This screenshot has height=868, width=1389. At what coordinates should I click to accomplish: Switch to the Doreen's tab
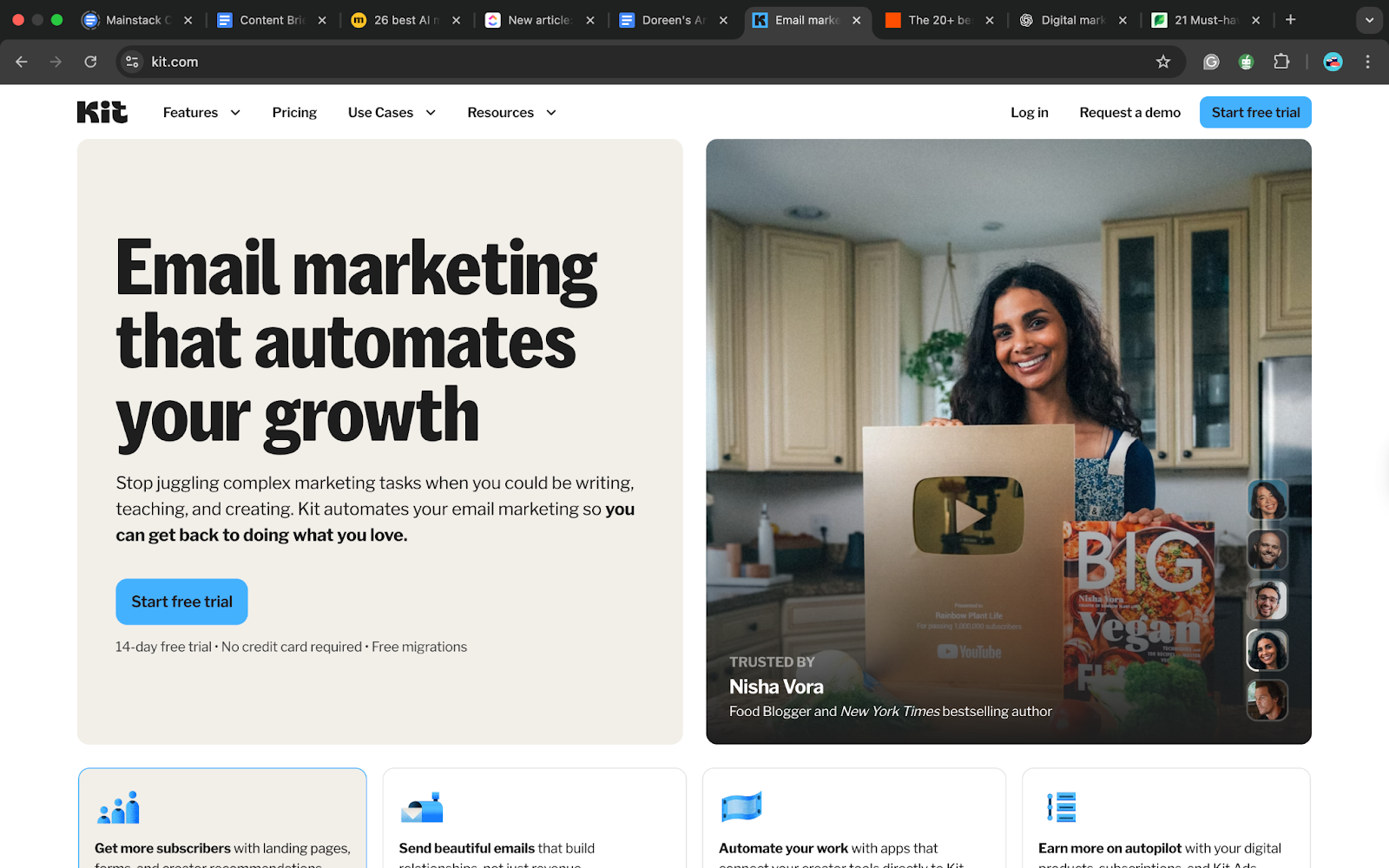point(674,20)
